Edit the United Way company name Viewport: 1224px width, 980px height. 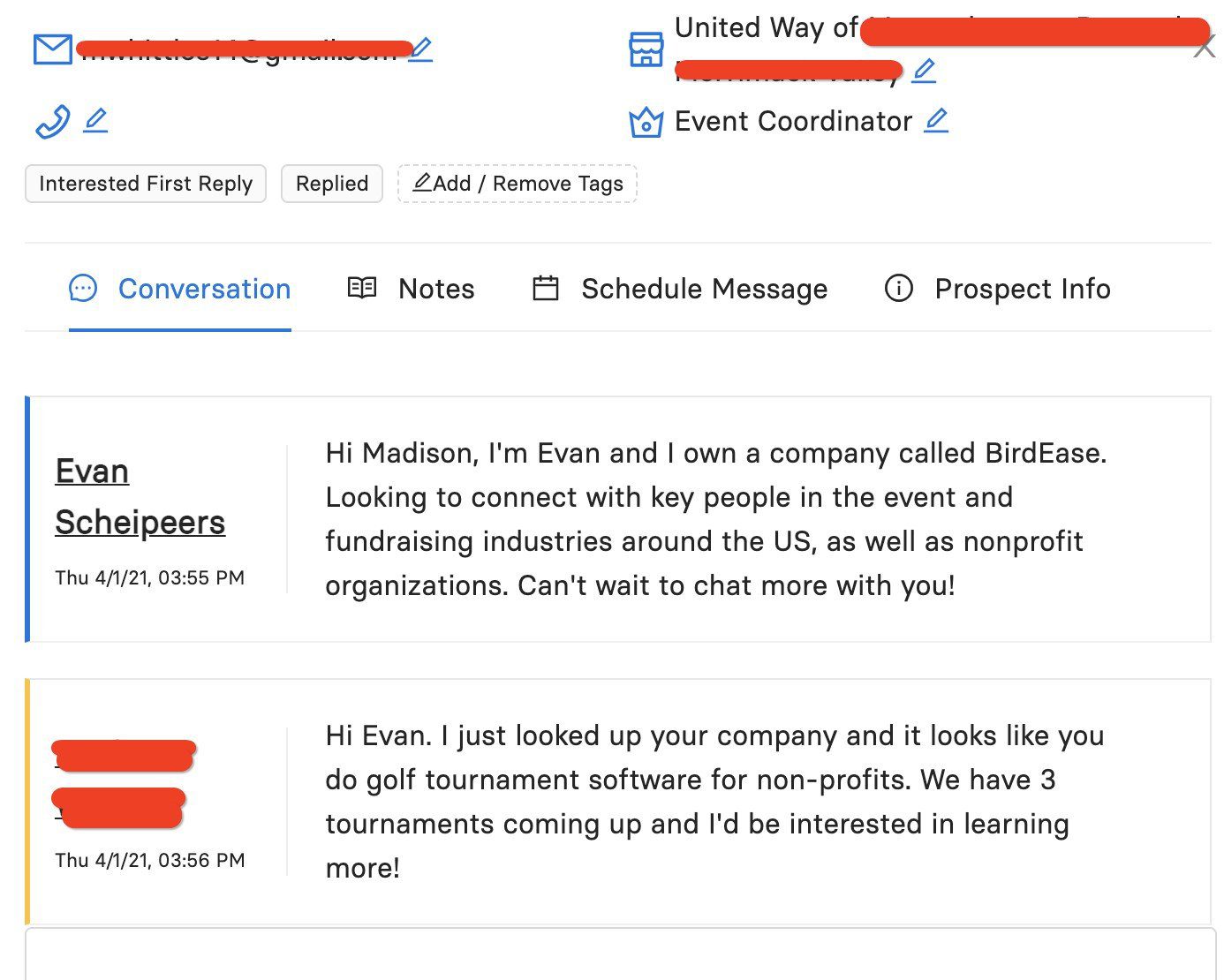(924, 71)
